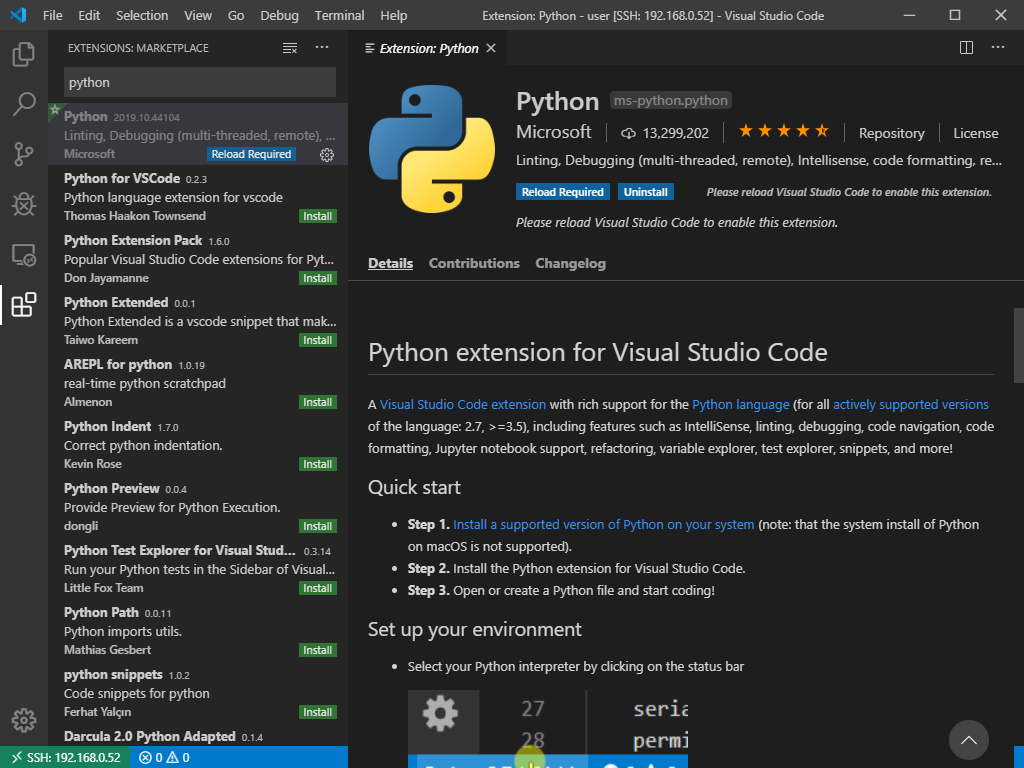
Task: Click the Uninstall button
Action: [x=645, y=192]
